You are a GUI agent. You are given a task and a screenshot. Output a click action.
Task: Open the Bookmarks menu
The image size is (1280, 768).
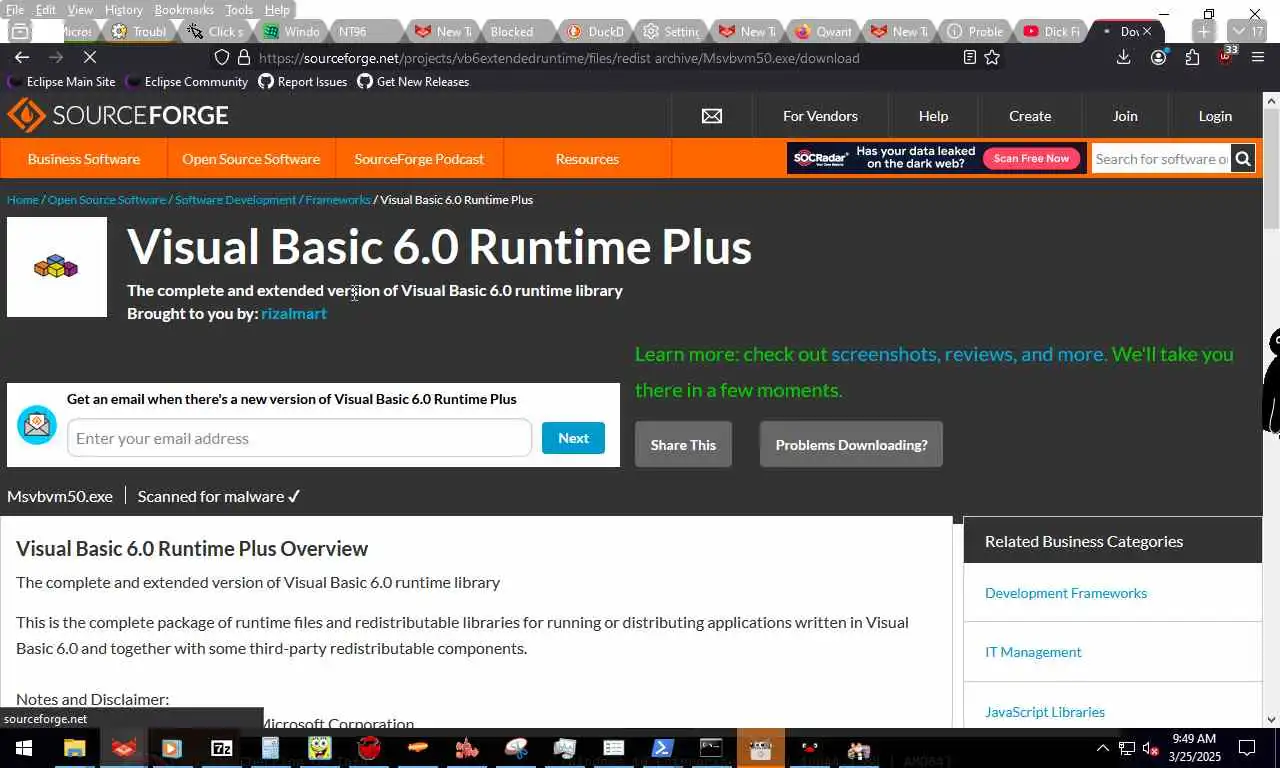click(184, 9)
